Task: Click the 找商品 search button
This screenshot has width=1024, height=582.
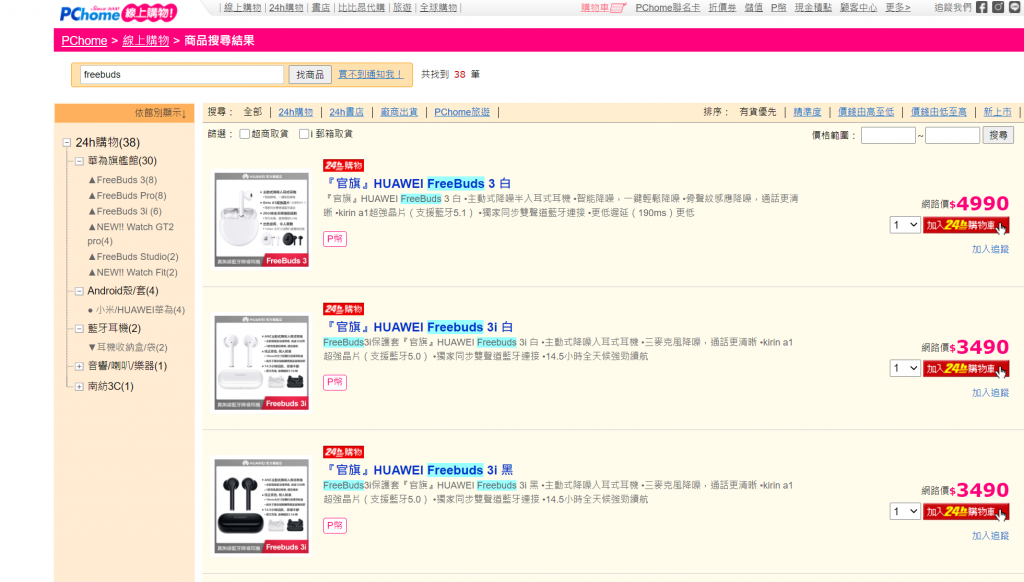Action: (310, 74)
